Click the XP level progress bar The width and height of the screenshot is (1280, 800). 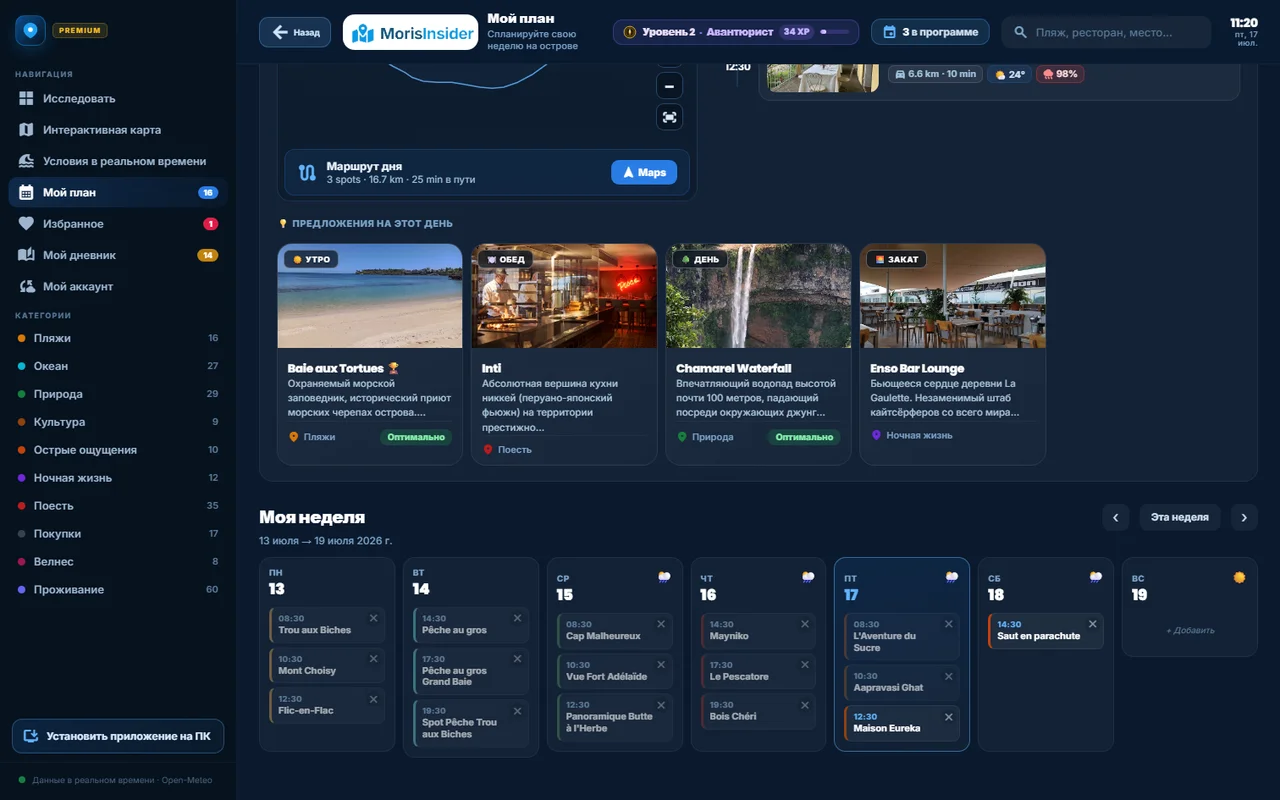pyautogui.click(x=835, y=32)
